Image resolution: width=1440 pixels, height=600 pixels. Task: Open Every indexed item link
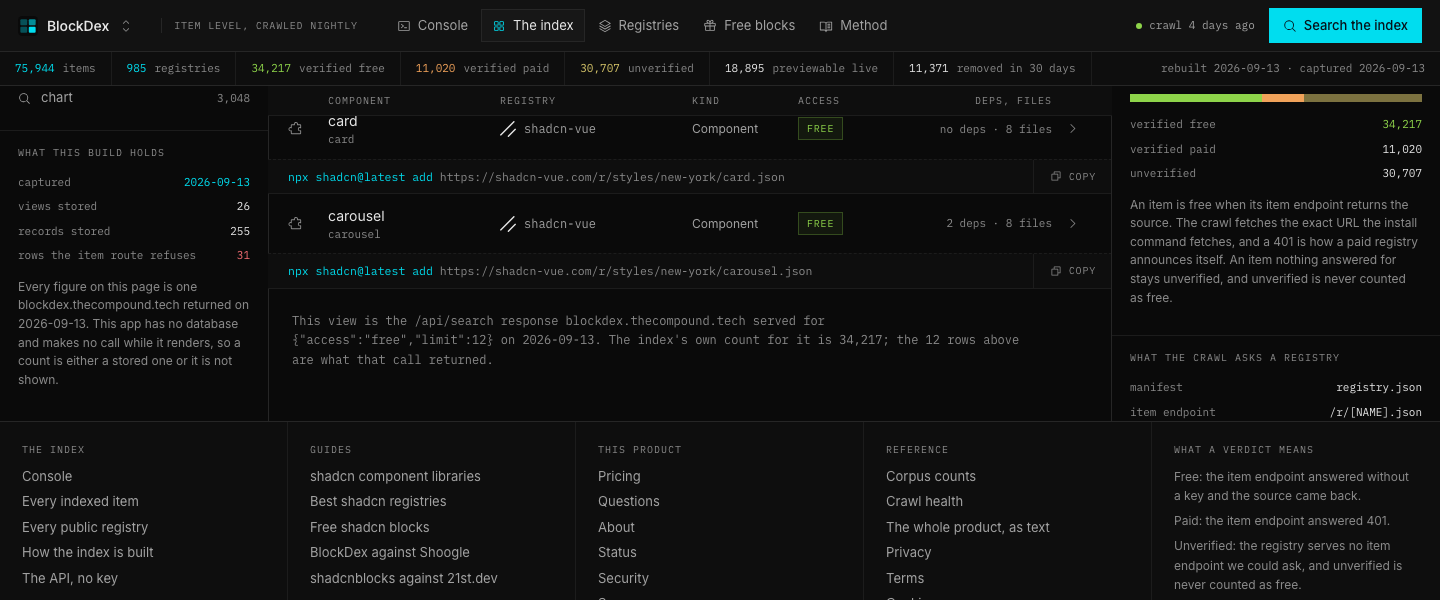point(80,502)
